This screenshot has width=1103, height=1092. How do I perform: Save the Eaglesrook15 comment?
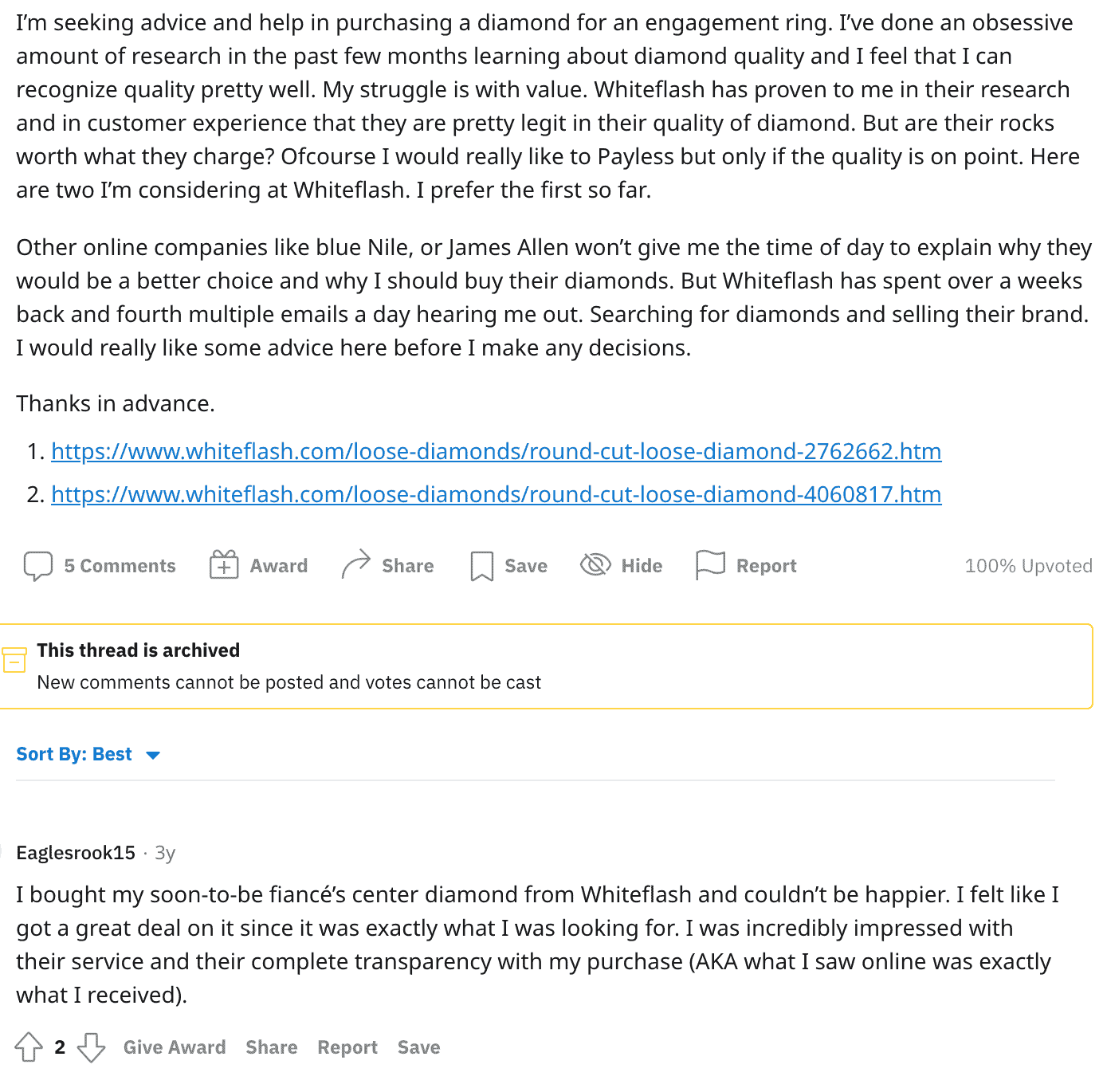418,1047
